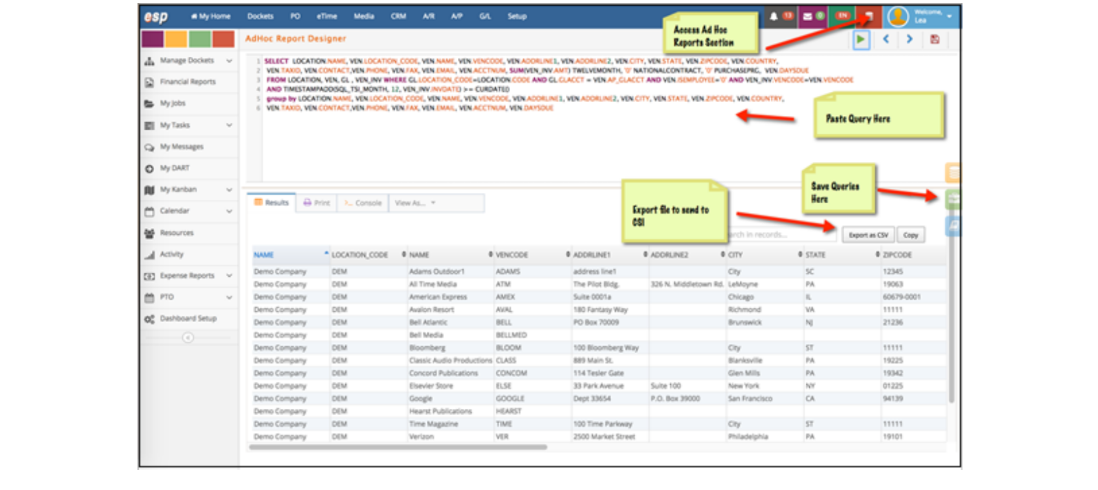Expand the My Kanban chevron
This screenshot has height=490, width=1098.
(229, 190)
